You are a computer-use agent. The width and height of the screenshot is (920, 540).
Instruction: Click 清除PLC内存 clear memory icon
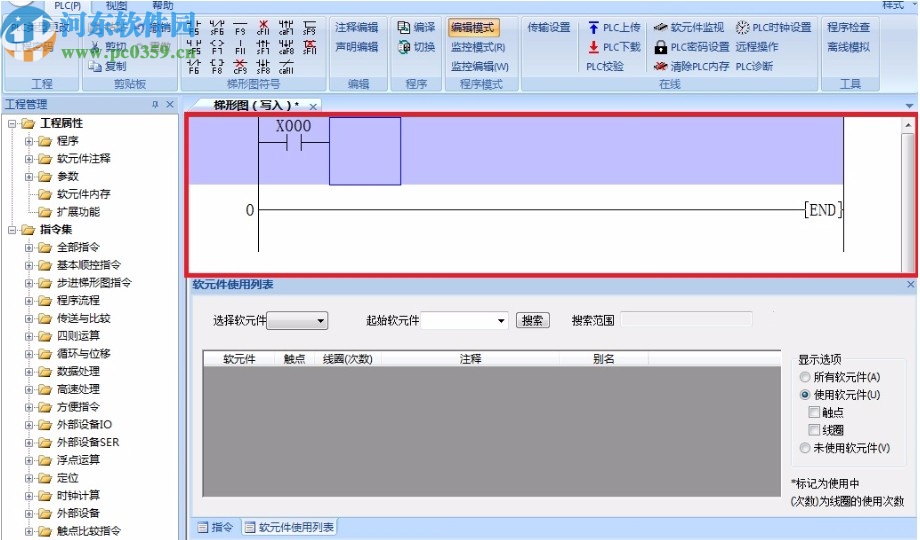(661, 66)
